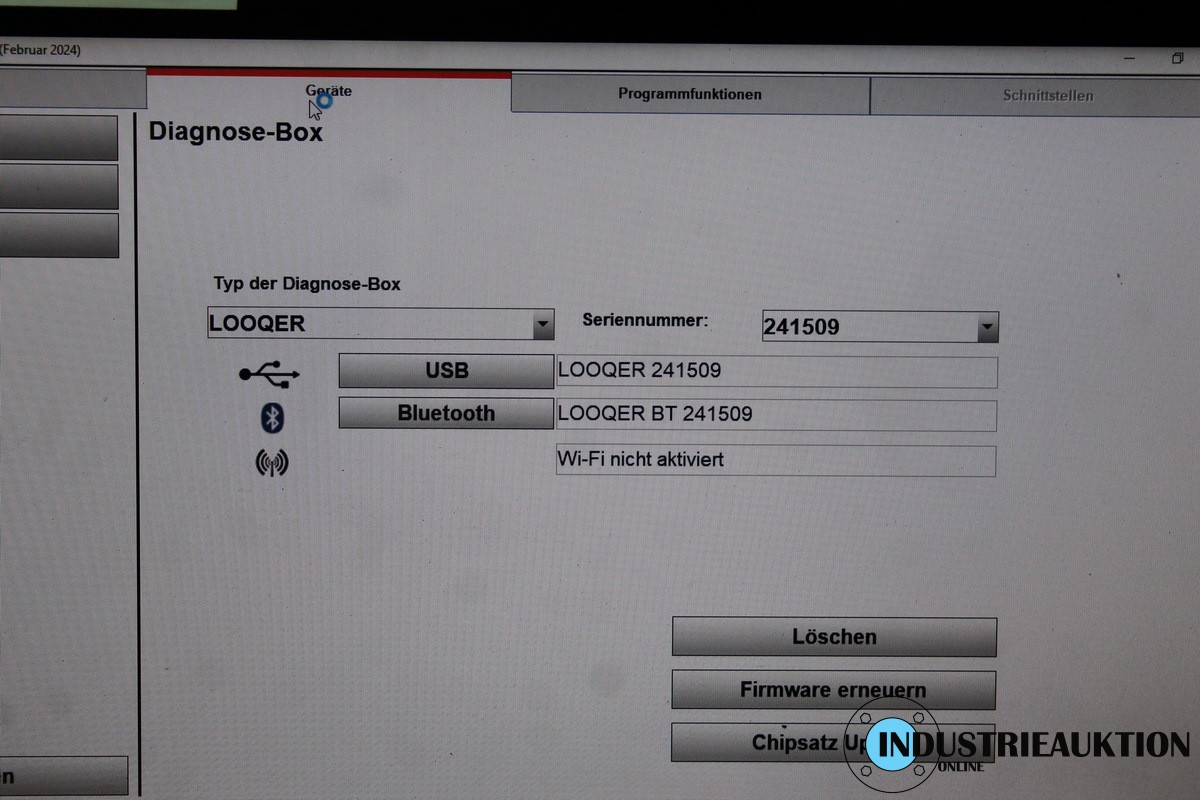The image size is (1200, 800).
Task: Click the LOOQER BT 241509 field
Action: pyautogui.click(x=776, y=415)
